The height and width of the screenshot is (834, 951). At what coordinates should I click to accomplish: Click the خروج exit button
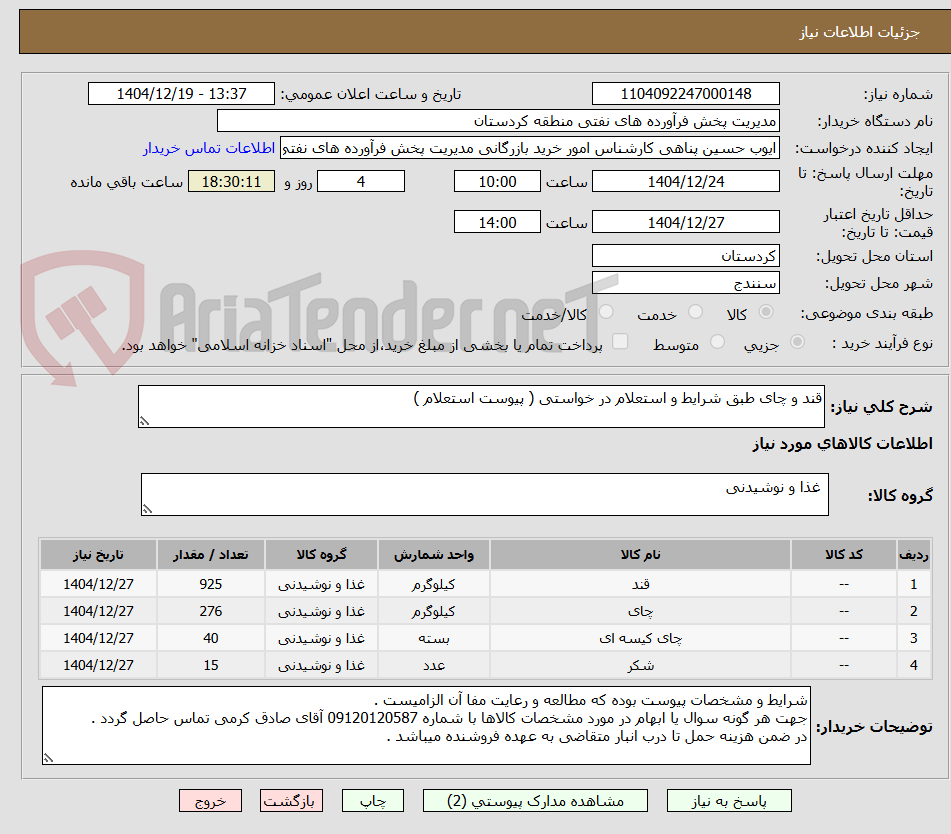(210, 801)
